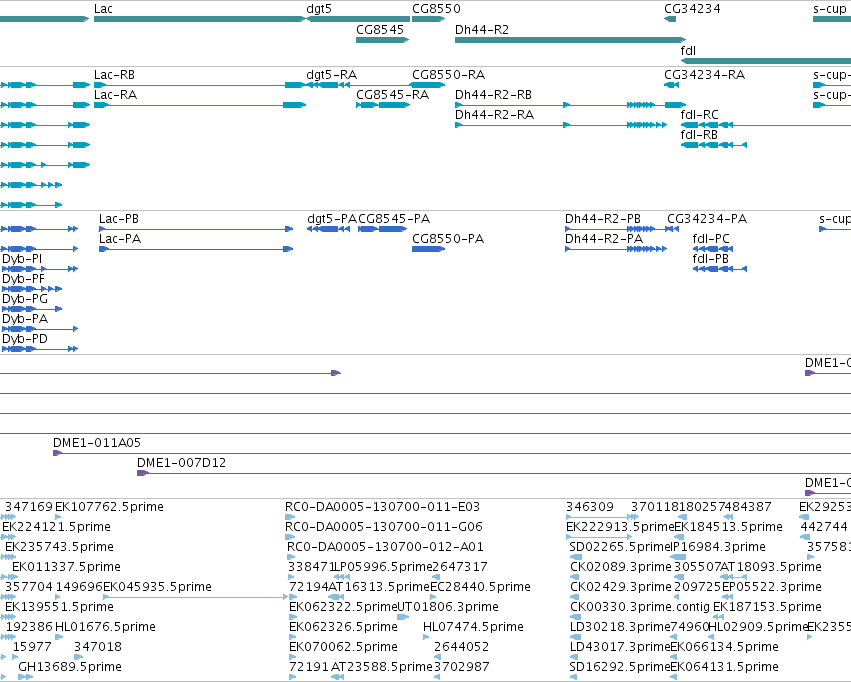Select the CG8545-RA transcript label

(392, 95)
